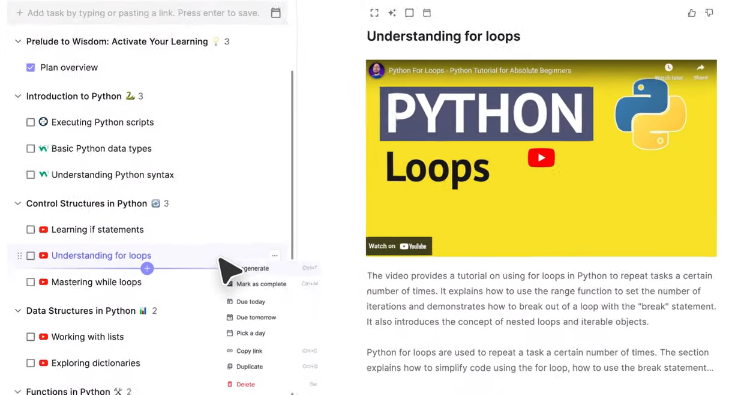
Task: Collapse the Introduction to Python section
Action: click(x=18, y=96)
